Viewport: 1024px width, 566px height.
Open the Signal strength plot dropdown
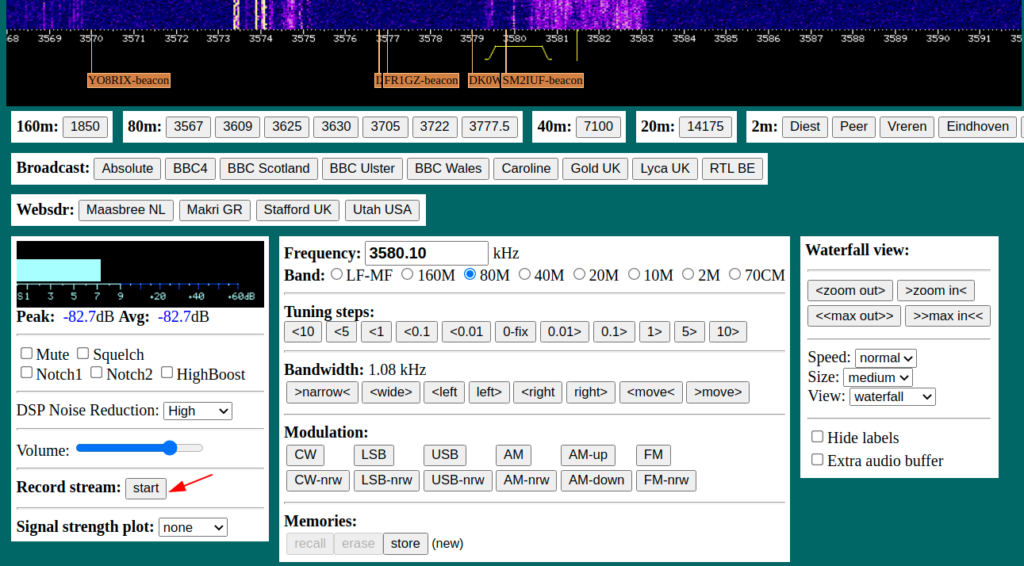pyautogui.click(x=193, y=527)
